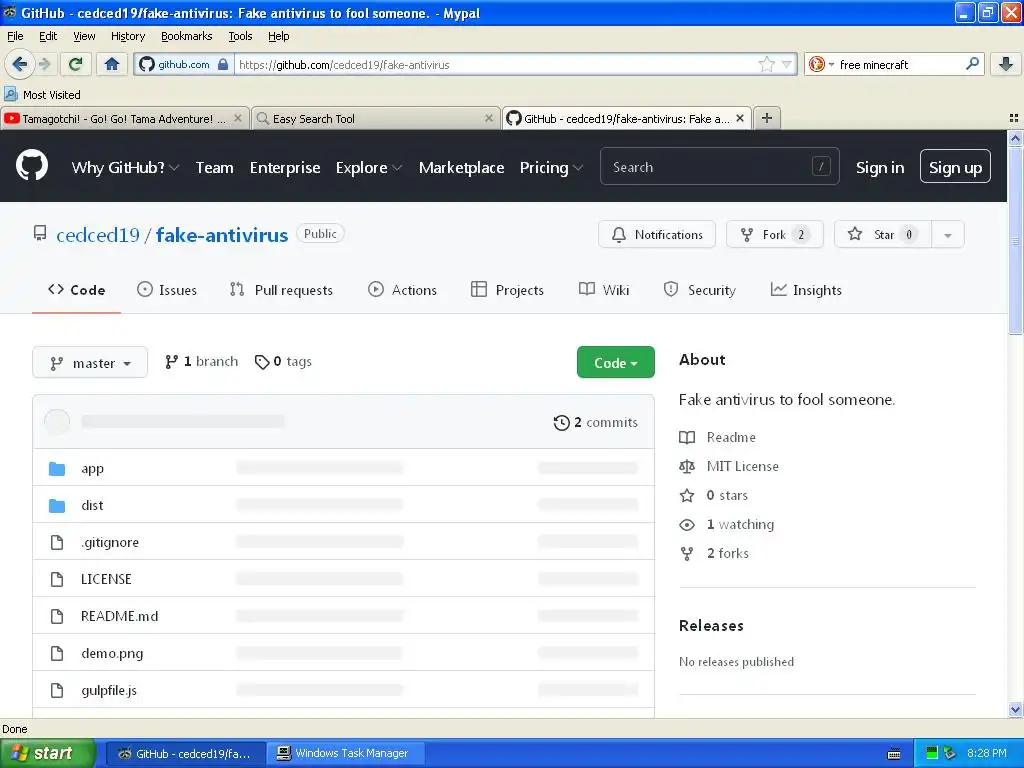Screen dimensions: 1024x768
Task: Open the downloads arrow icon
Action: tap(1006, 64)
